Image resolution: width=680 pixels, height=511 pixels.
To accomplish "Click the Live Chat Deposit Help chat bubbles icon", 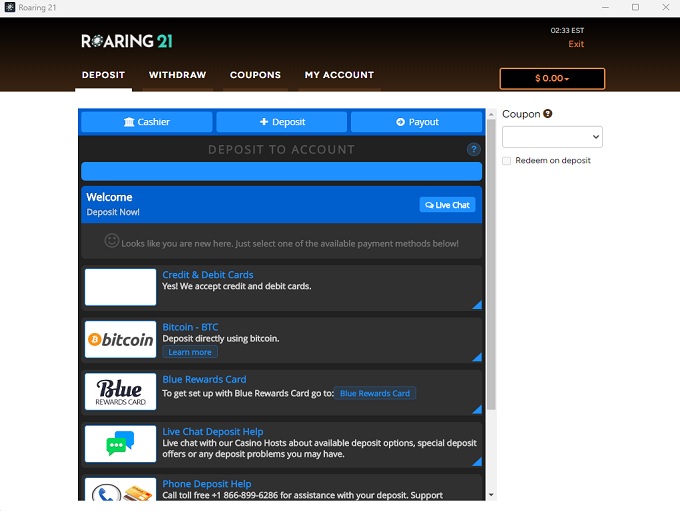I will 121,444.
